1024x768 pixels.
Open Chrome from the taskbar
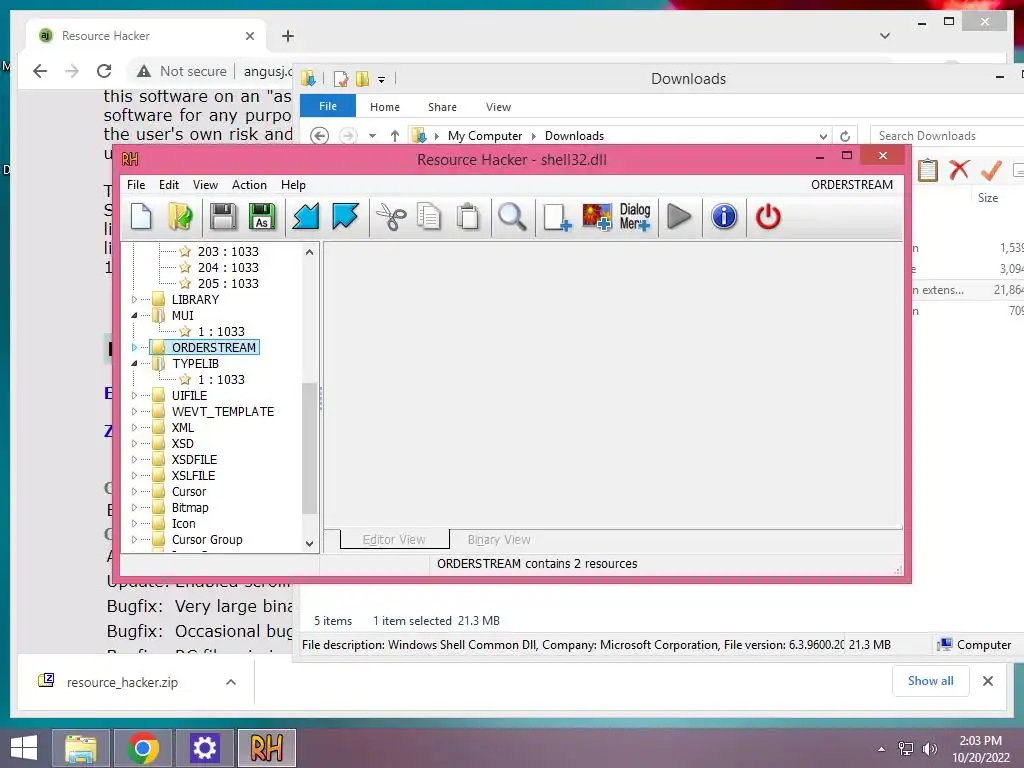[x=143, y=748]
